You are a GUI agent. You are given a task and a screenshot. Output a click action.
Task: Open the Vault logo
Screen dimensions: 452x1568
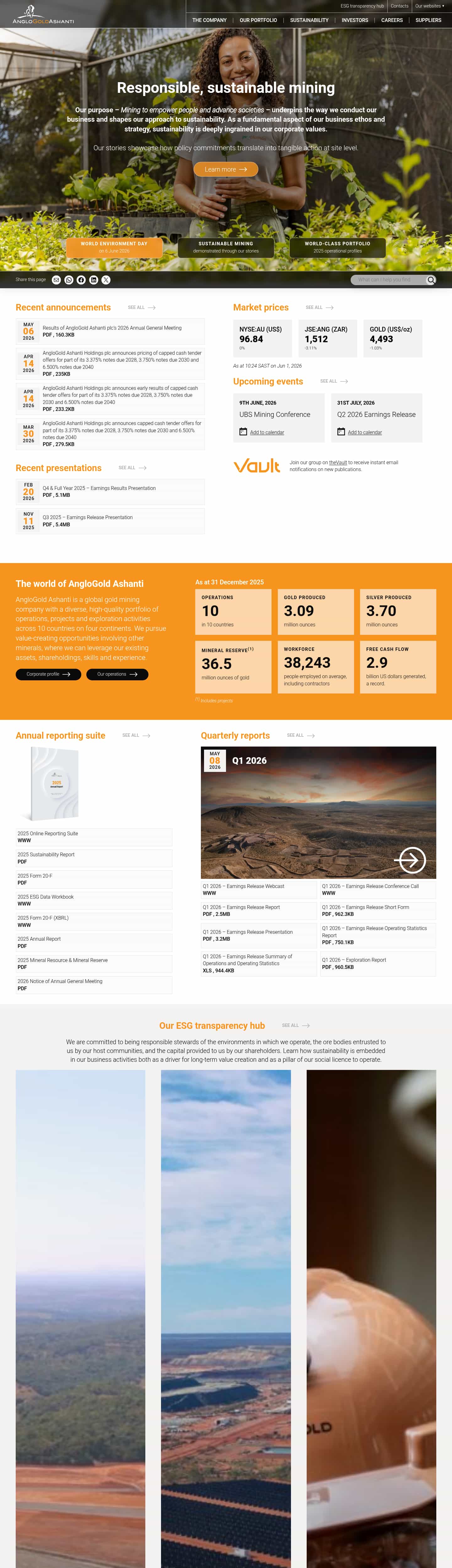256,466
